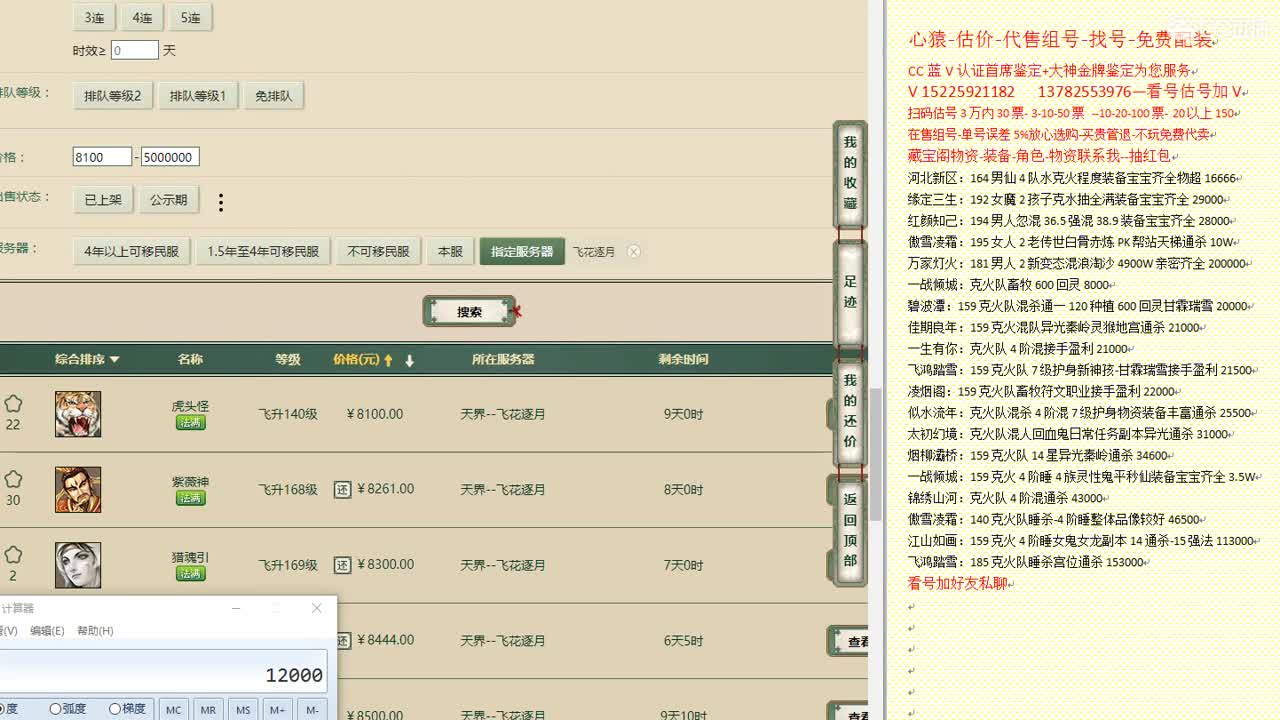Image resolution: width=1280 pixels, height=720 pixels.
Task: Sort by 剩余时间 column header
Action: coord(683,359)
